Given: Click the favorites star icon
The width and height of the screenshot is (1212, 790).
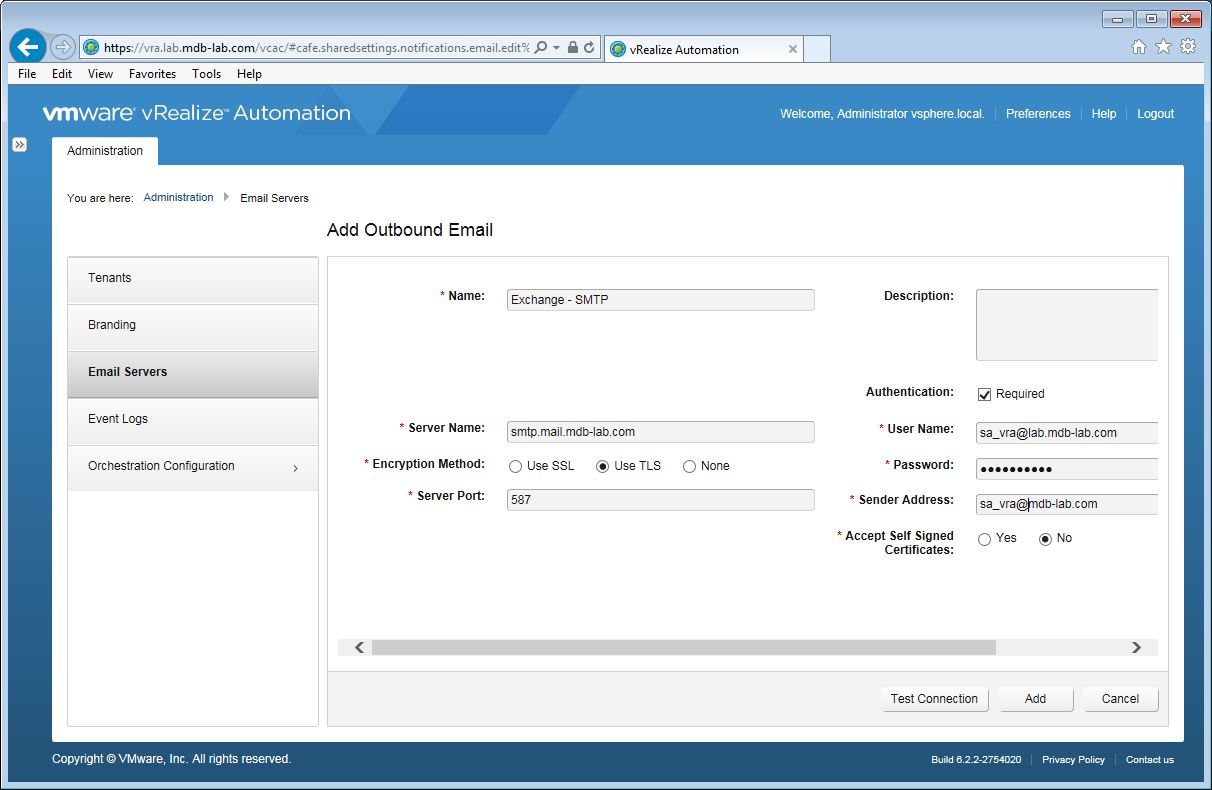Looking at the screenshot, I should (x=1162, y=46).
